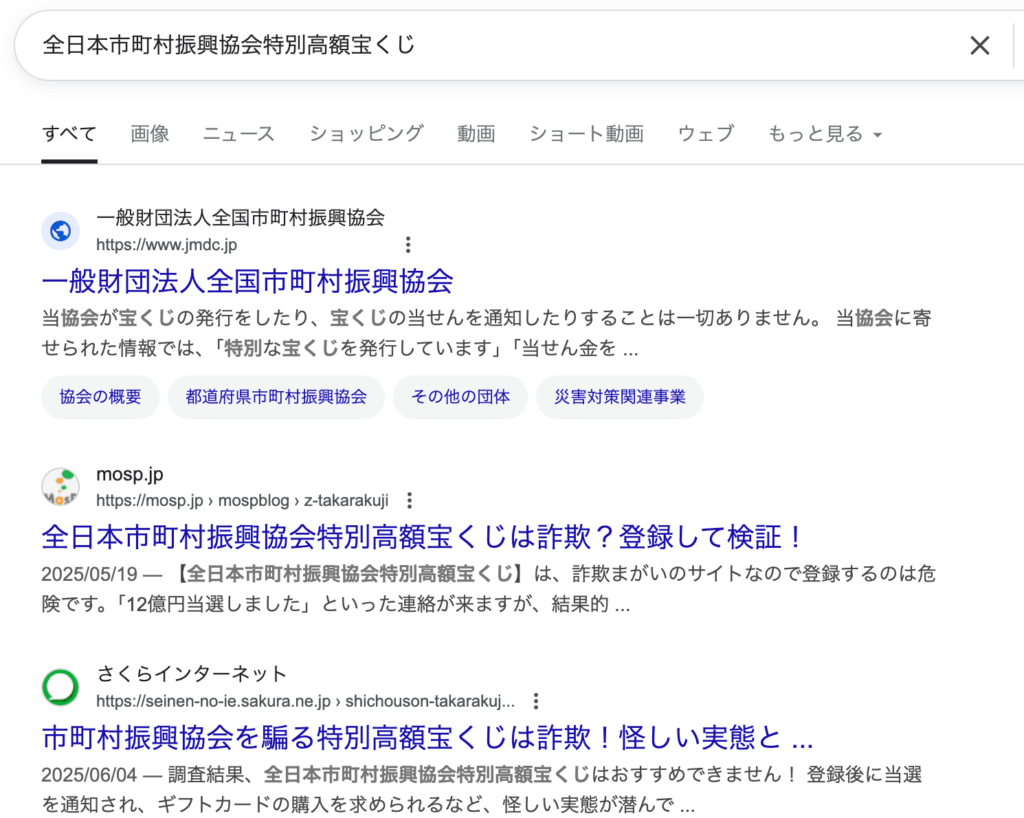The image size is (1024, 818).
Task: Open the ニュース tab
Action: (238, 134)
